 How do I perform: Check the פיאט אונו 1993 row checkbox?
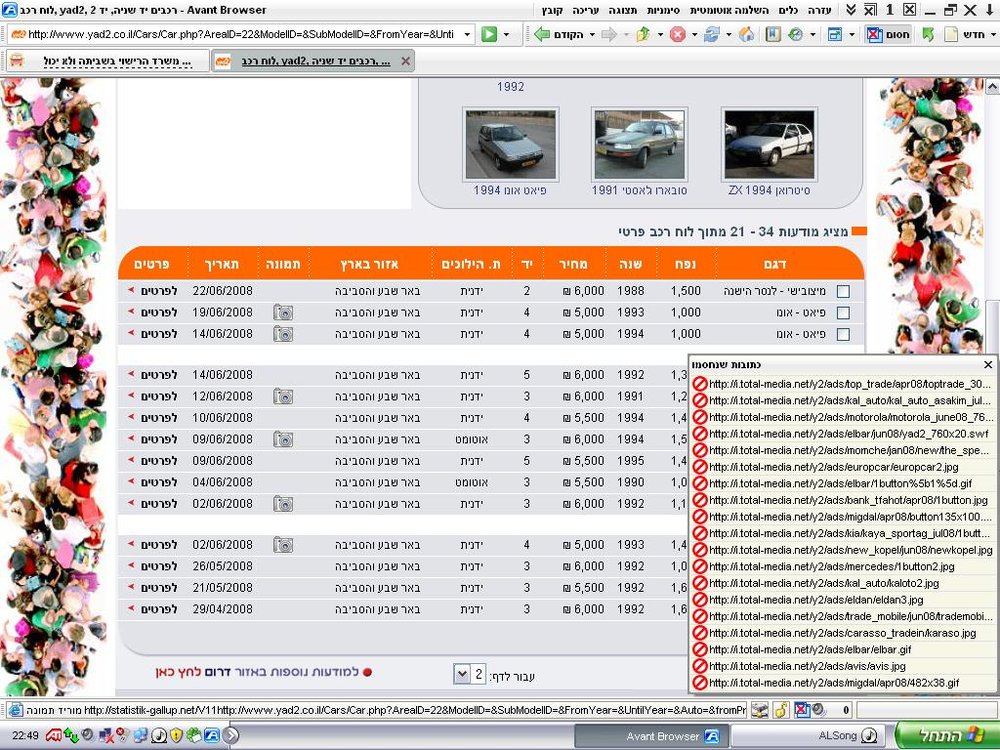[x=843, y=312]
